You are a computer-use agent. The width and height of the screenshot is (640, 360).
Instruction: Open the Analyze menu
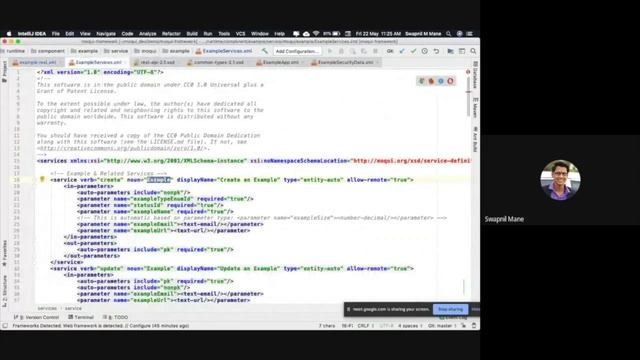click(148, 34)
